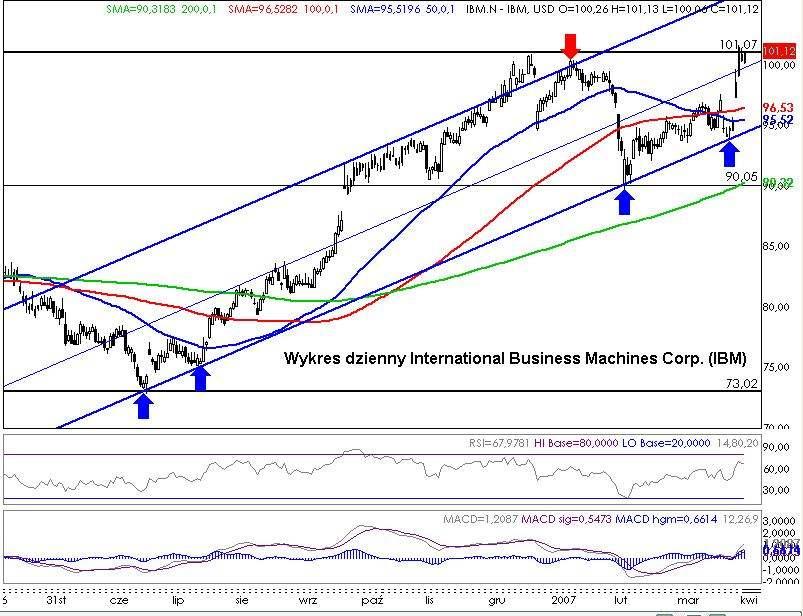Click the -1,0000 value on MACD axis
Viewport: 803px width, 616px height.
click(780, 569)
